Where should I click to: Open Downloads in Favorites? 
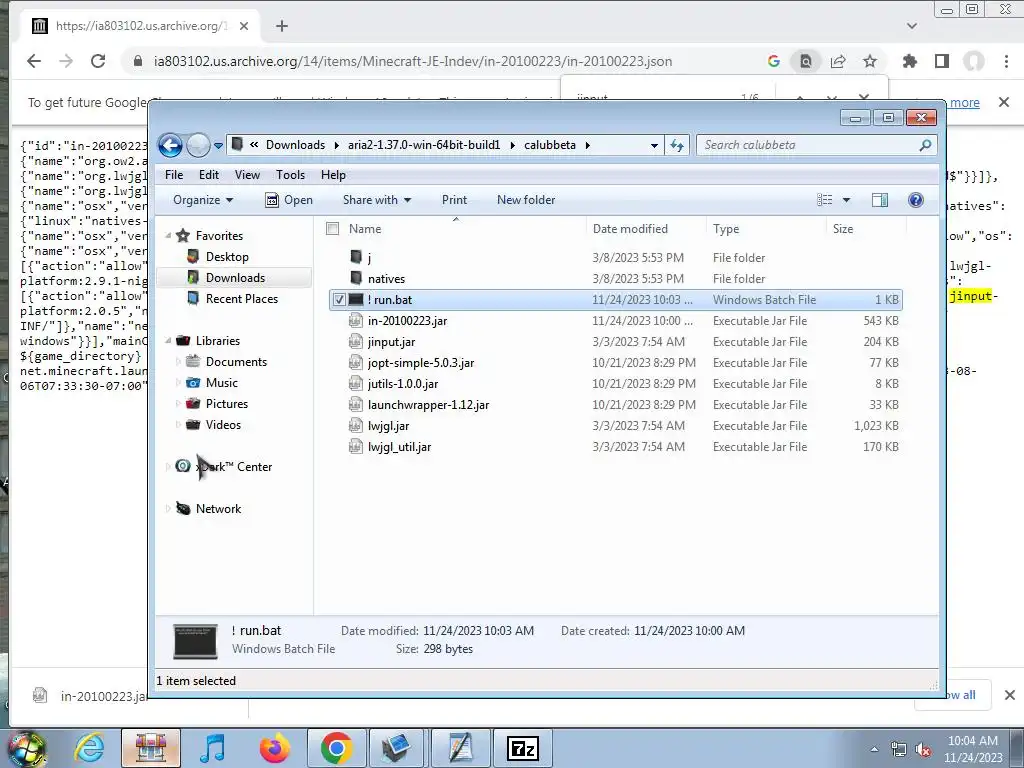click(235, 278)
